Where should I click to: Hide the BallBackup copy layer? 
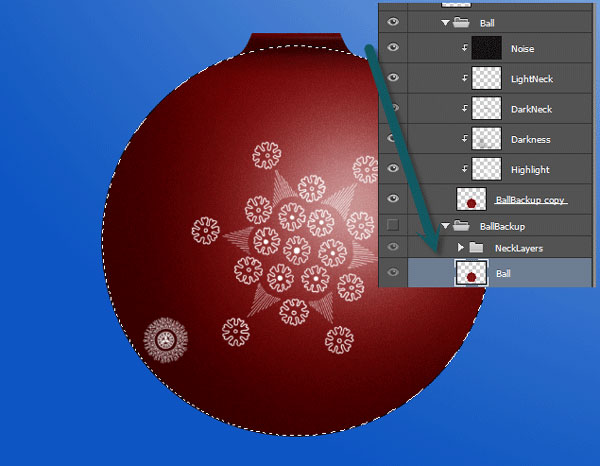click(x=393, y=198)
